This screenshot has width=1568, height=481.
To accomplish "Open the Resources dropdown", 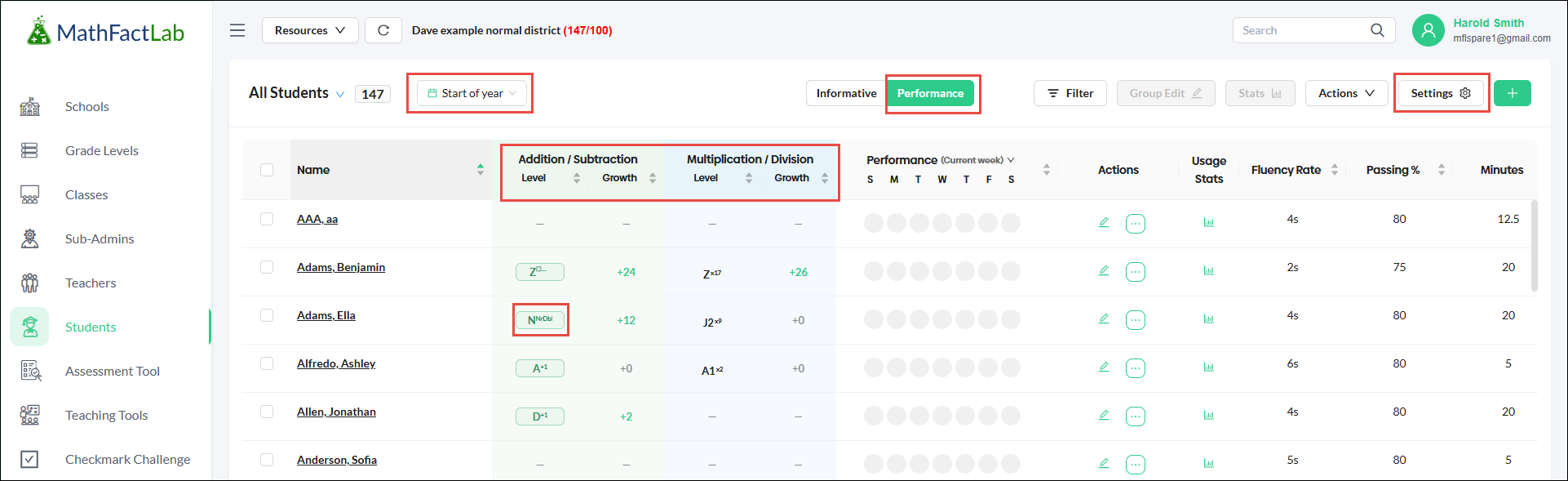I will point(310,30).
